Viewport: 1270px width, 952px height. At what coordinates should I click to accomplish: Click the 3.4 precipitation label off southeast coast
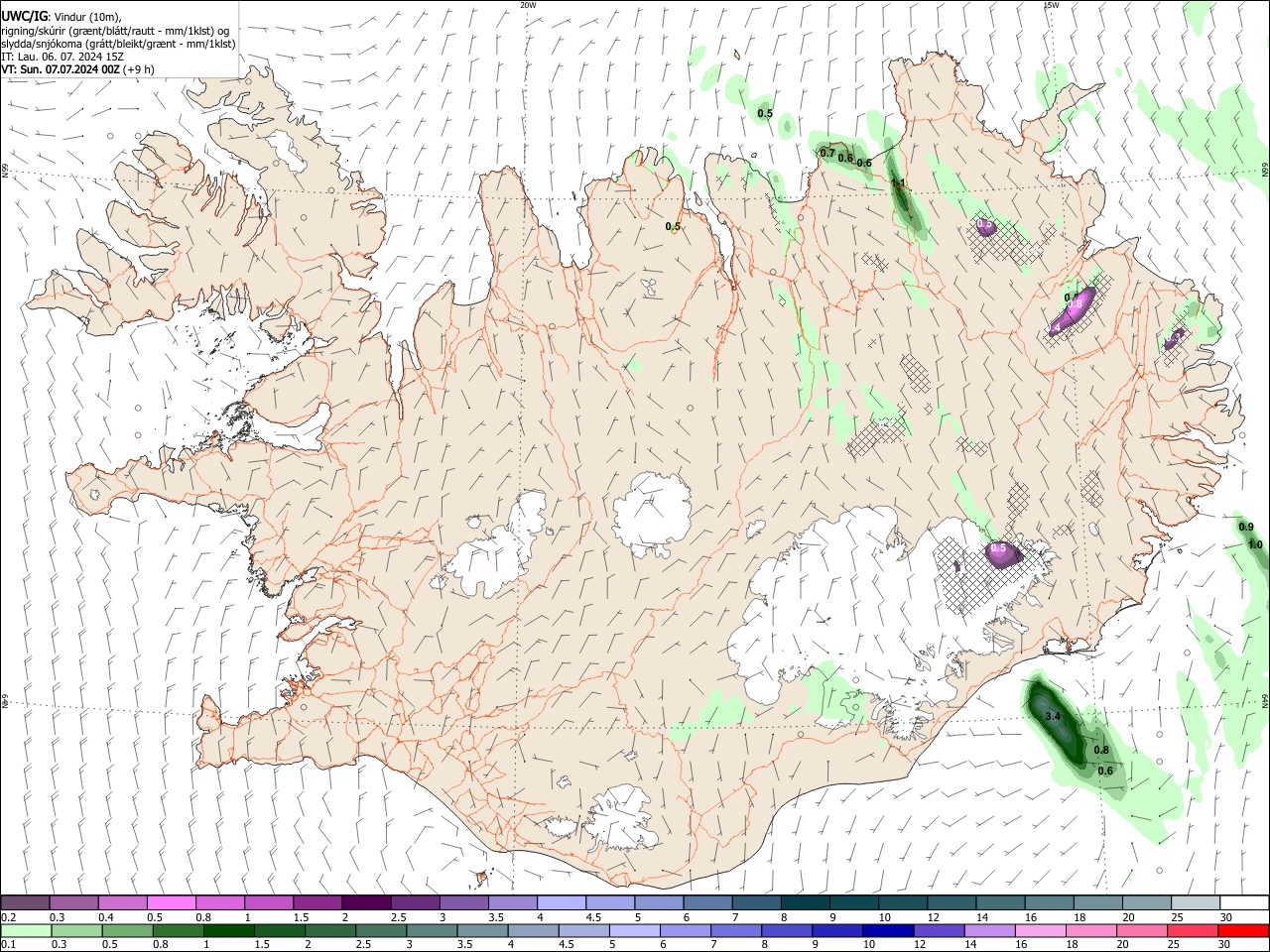tap(1053, 716)
